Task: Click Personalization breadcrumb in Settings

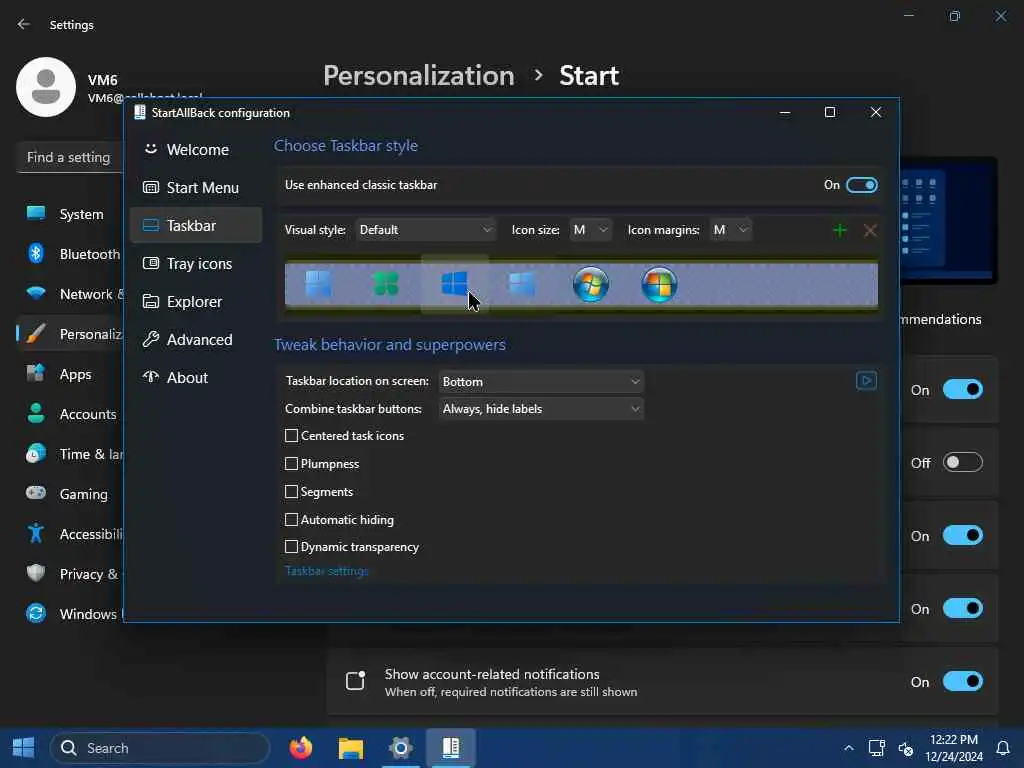Action: click(x=419, y=76)
